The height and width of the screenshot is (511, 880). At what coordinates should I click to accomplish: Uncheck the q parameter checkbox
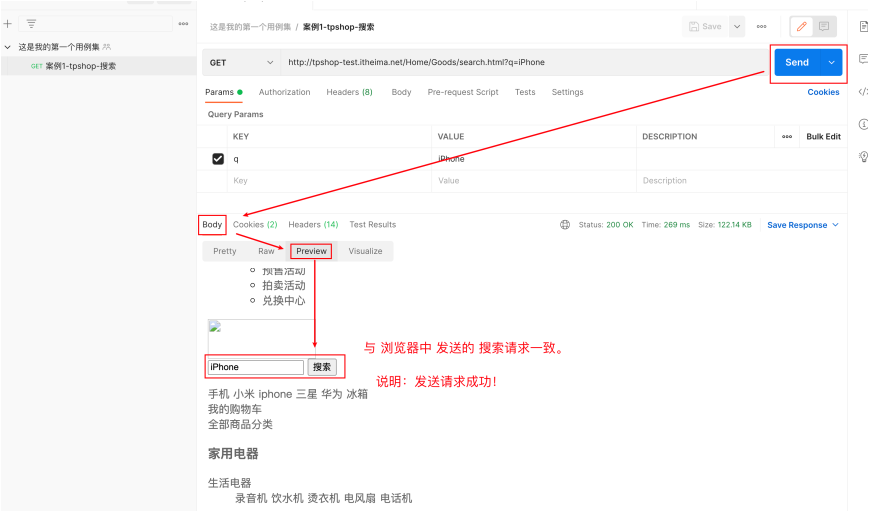[218, 159]
